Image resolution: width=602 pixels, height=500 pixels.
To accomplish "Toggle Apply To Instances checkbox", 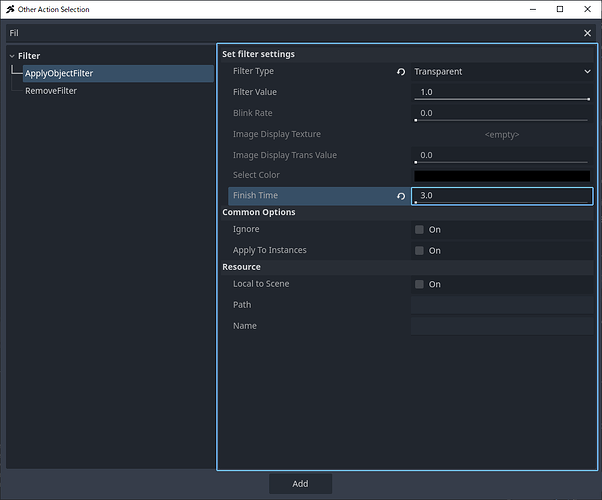I will (420, 251).
